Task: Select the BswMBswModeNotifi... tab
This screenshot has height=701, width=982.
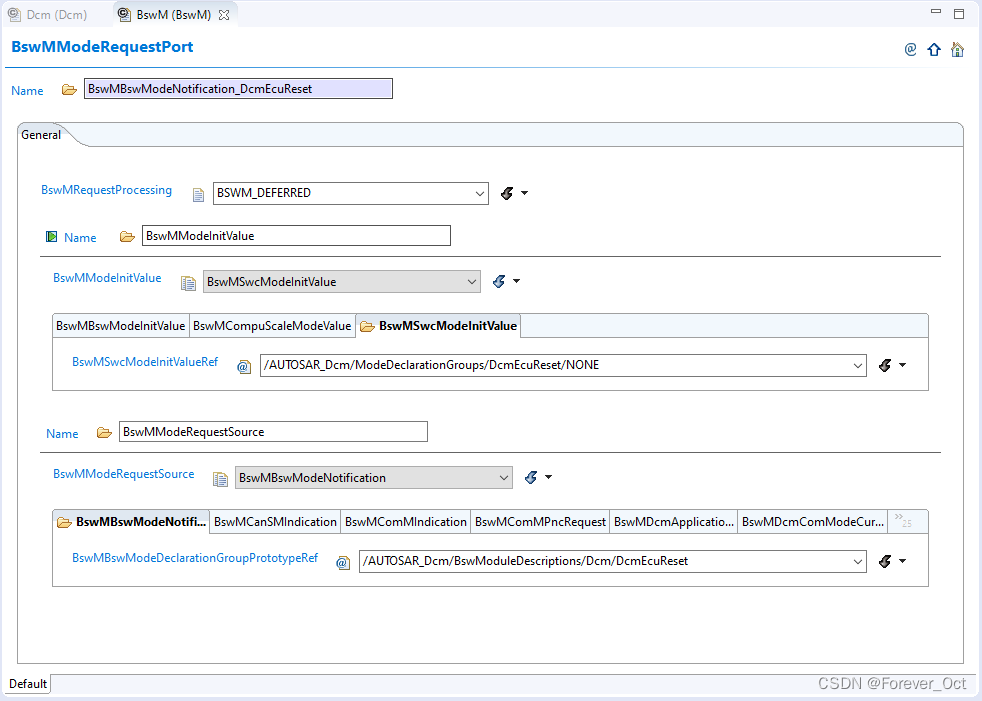Action: pyautogui.click(x=132, y=522)
